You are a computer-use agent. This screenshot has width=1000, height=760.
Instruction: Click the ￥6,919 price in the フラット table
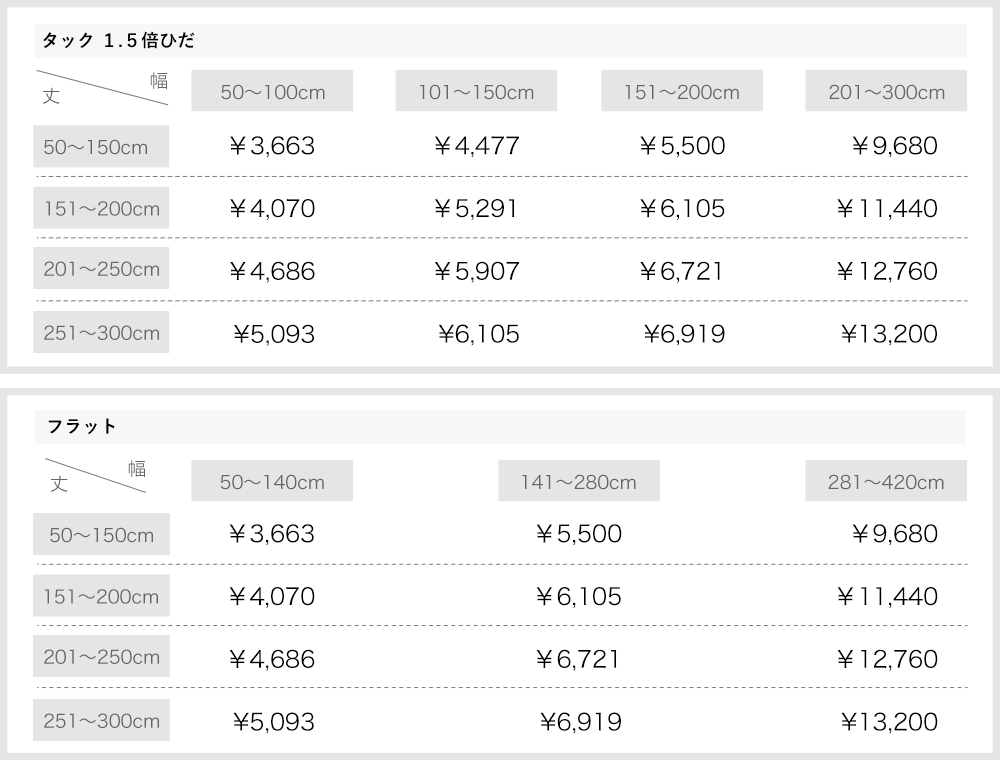[580, 722]
